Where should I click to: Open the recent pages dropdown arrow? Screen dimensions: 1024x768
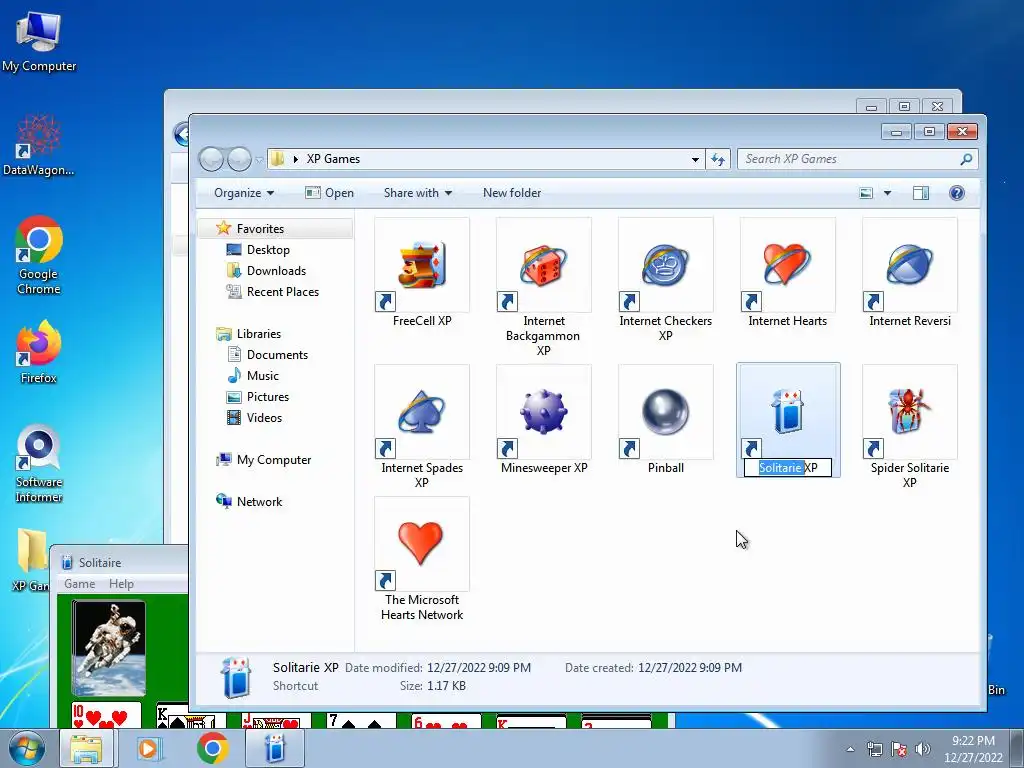[x=259, y=159]
